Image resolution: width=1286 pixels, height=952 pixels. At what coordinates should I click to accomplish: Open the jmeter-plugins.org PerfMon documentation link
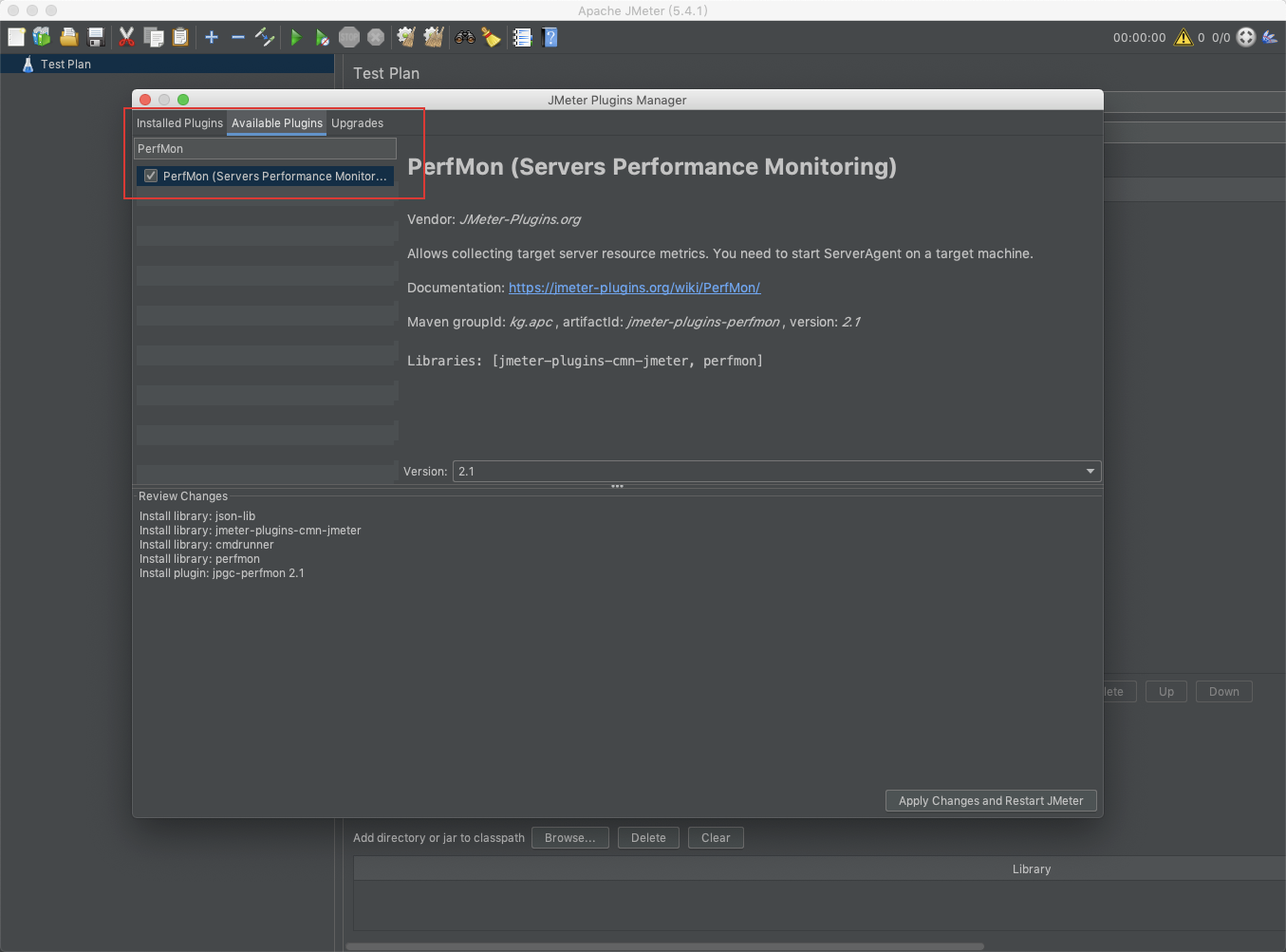click(x=634, y=288)
